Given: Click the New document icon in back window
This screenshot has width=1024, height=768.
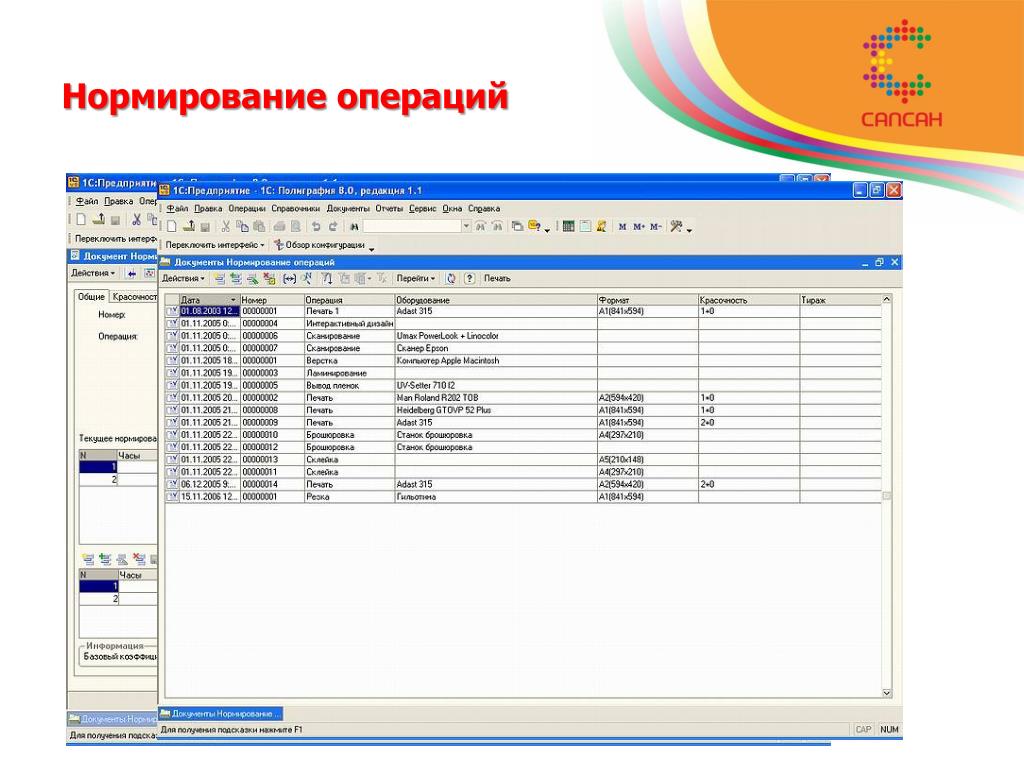Looking at the screenshot, I should click(x=81, y=219).
